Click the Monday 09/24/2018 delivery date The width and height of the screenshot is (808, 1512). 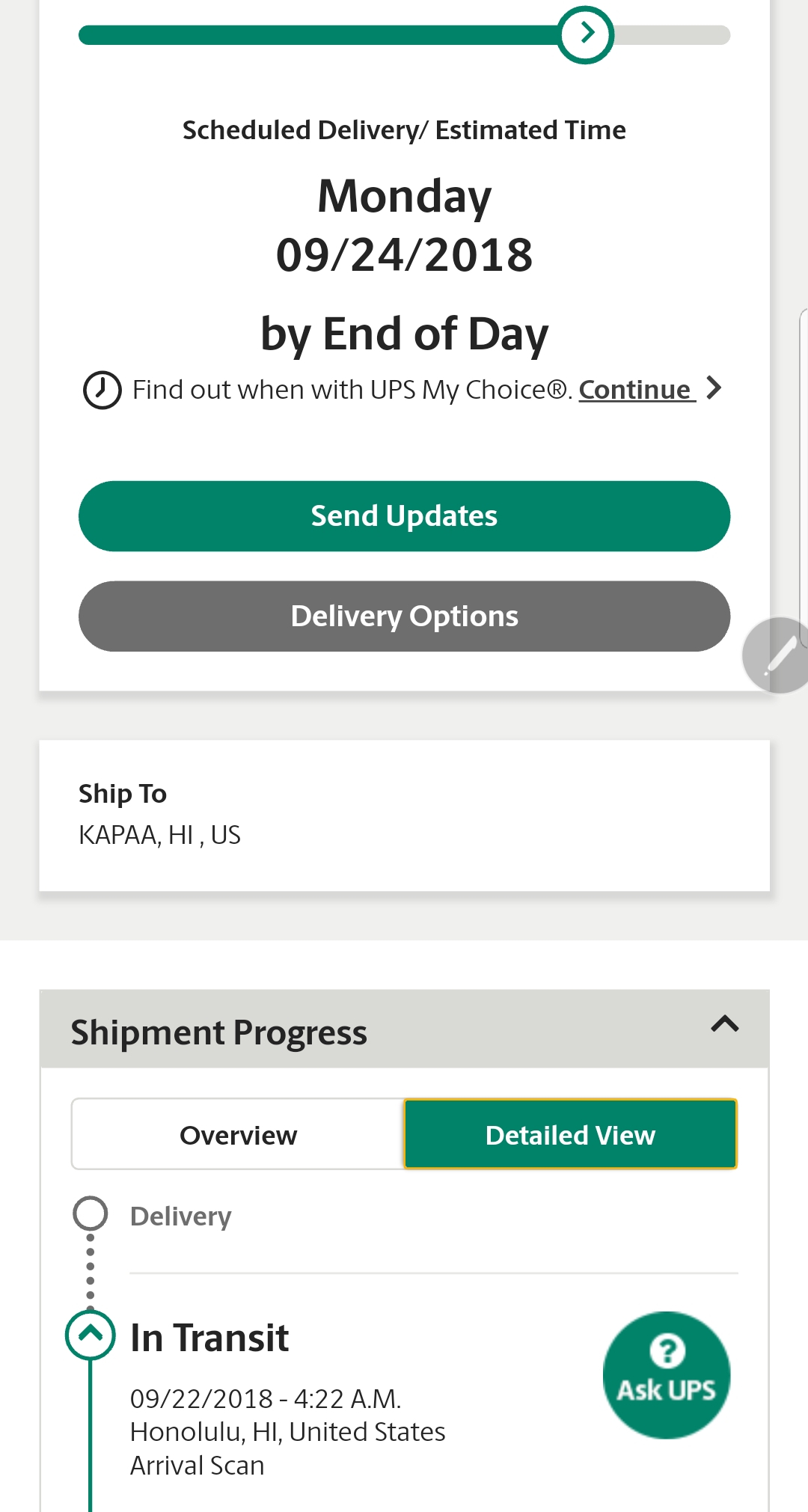point(404,225)
